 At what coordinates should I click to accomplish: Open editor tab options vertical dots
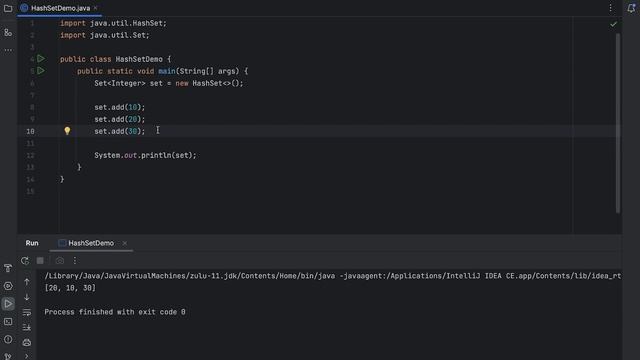pyautogui.click(x=611, y=8)
